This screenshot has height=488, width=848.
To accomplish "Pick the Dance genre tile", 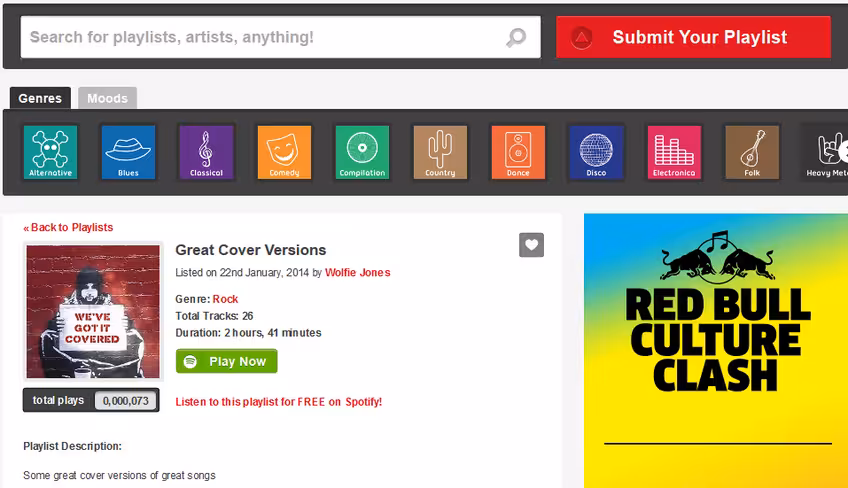I will 518,152.
